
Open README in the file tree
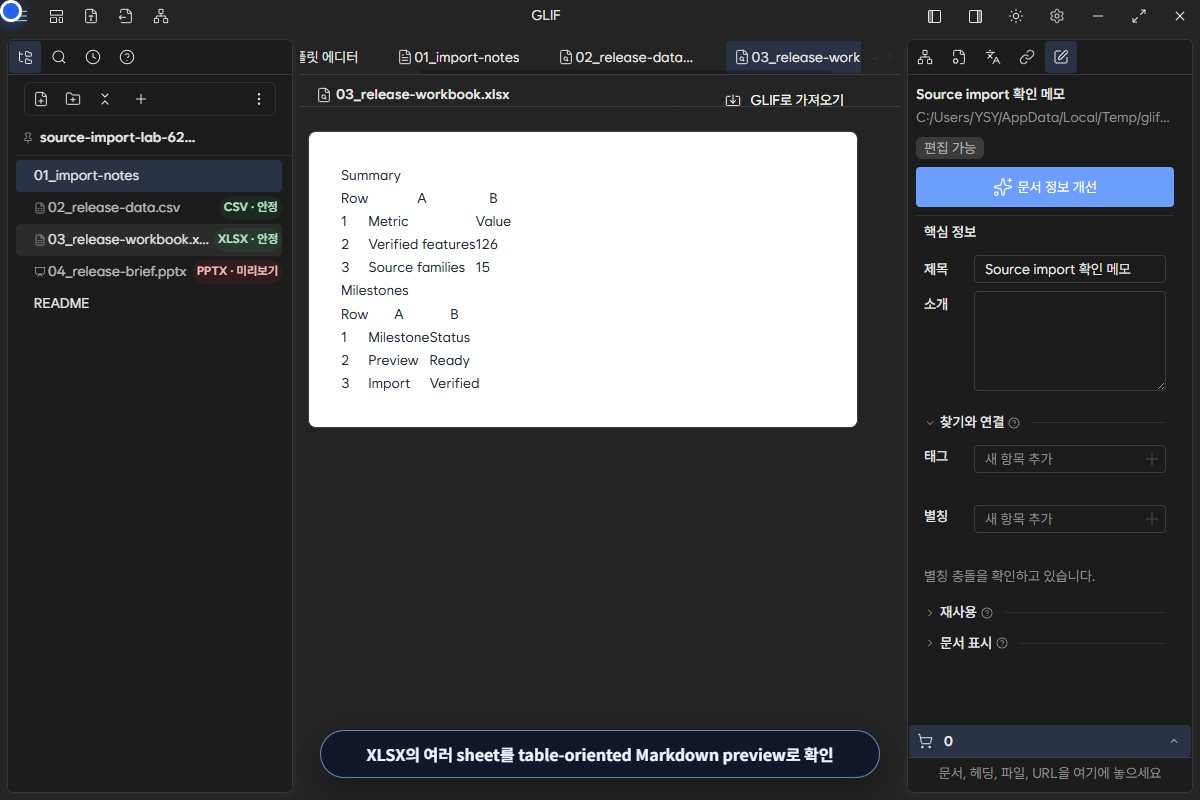pyautogui.click(x=149, y=303)
